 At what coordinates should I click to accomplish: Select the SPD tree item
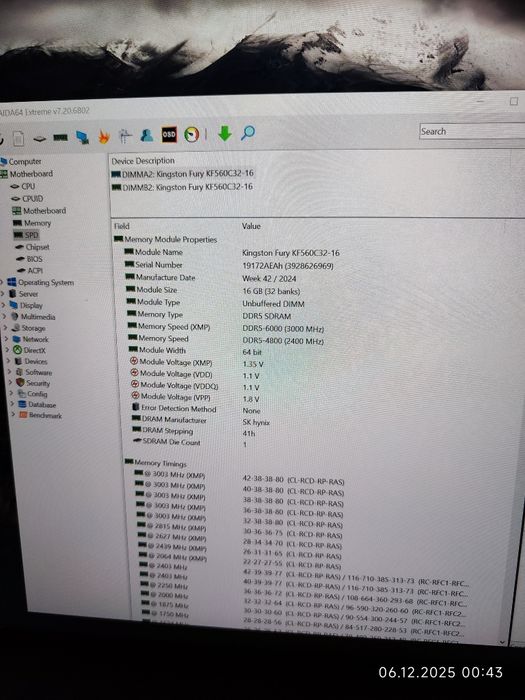tap(31, 235)
